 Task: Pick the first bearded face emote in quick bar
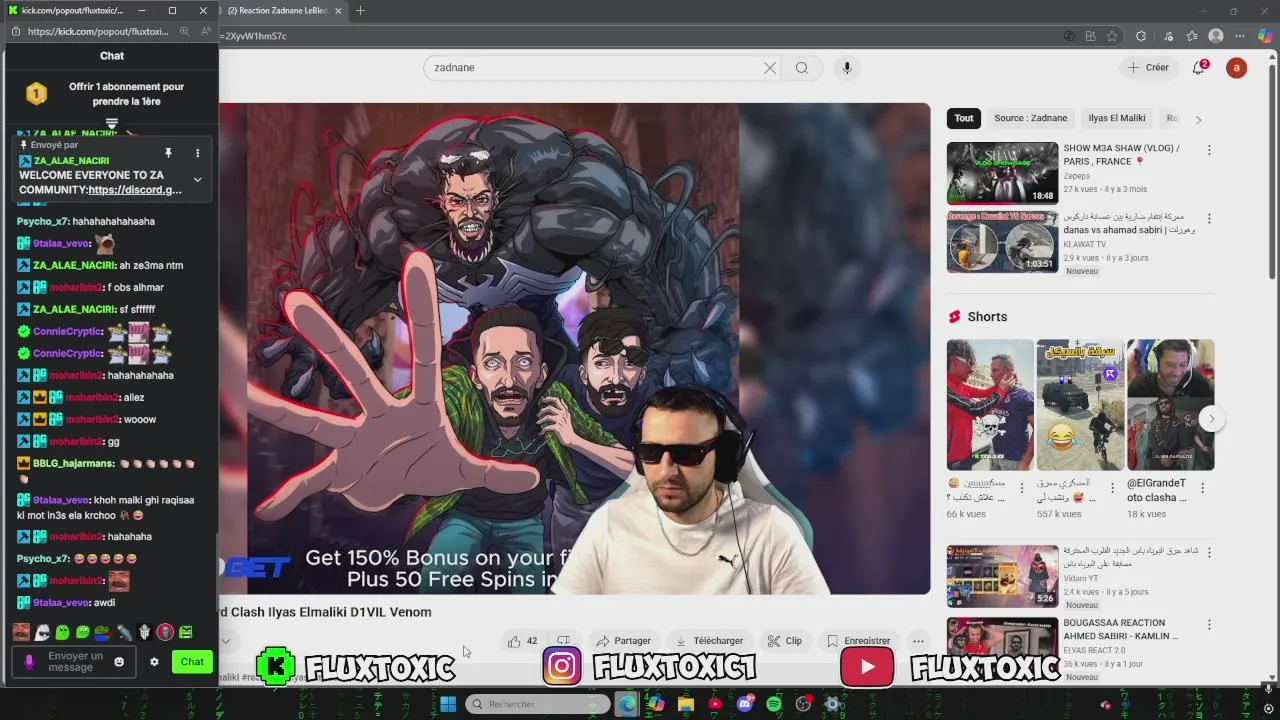click(x=21, y=632)
